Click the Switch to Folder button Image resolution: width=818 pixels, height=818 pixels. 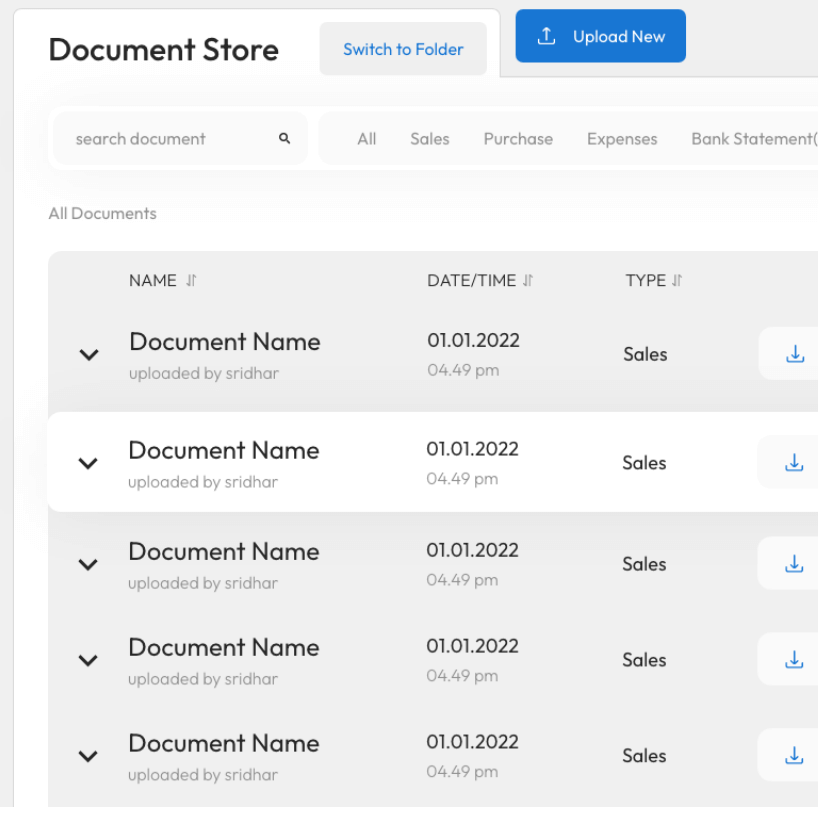click(x=403, y=49)
